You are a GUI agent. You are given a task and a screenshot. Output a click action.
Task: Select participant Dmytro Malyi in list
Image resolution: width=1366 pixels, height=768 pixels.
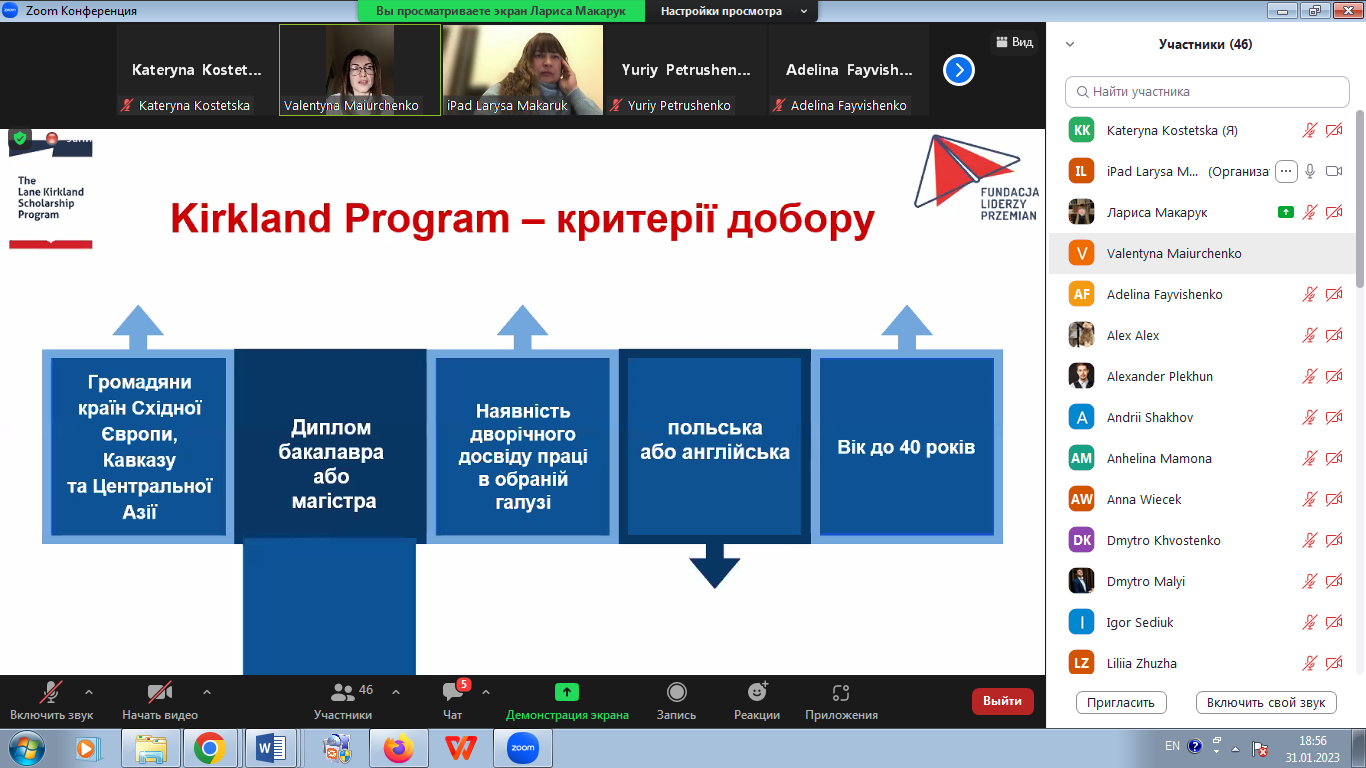pyautogui.click(x=1203, y=581)
